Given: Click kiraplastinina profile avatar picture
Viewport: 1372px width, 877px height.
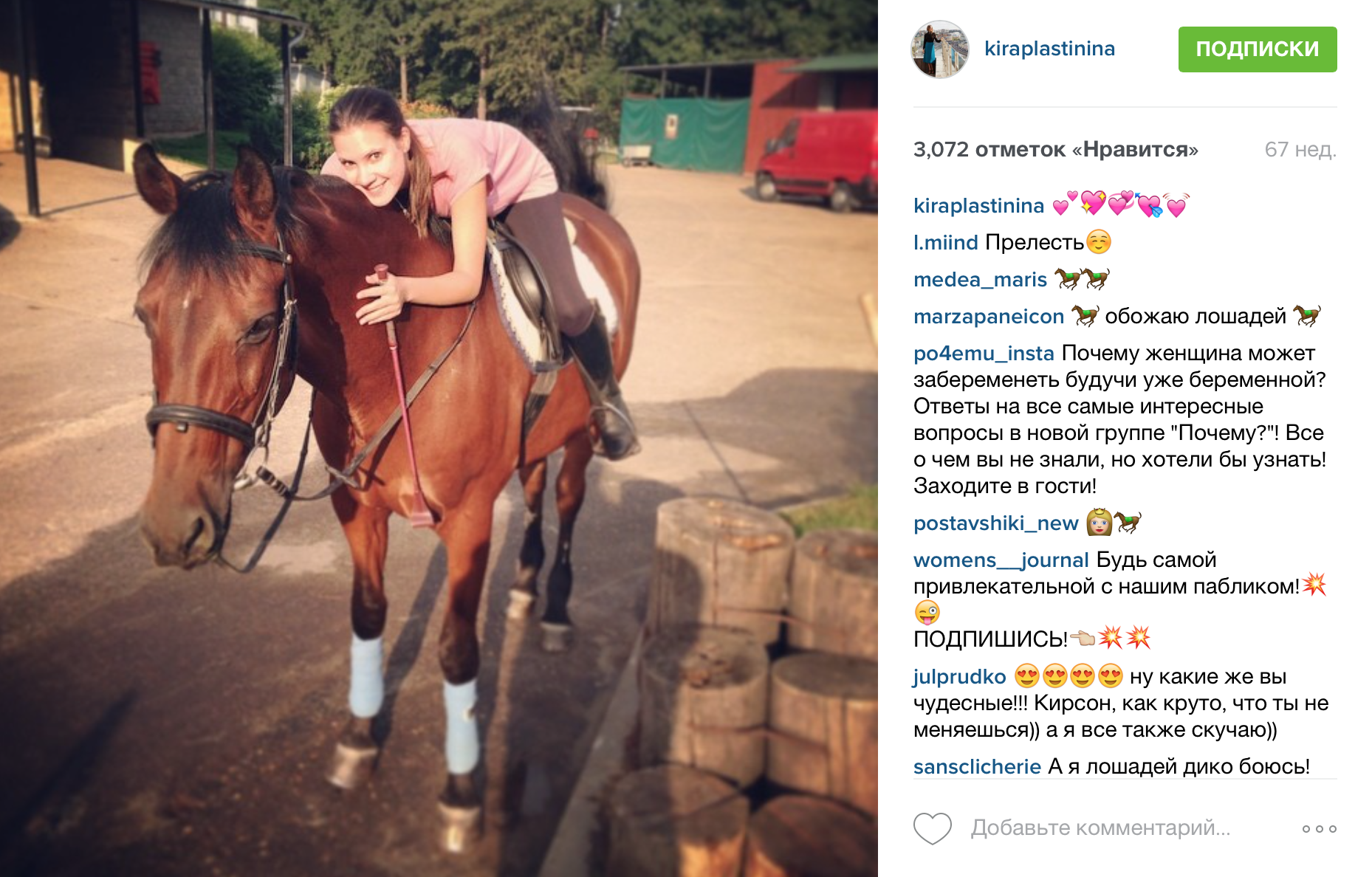Looking at the screenshot, I should (x=939, y=49).
